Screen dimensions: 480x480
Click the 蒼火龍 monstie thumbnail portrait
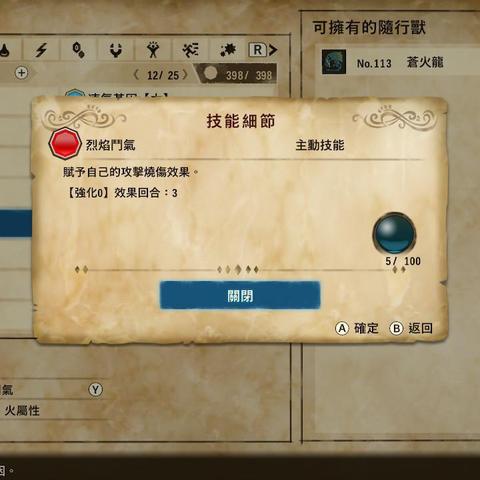point(334,62)
